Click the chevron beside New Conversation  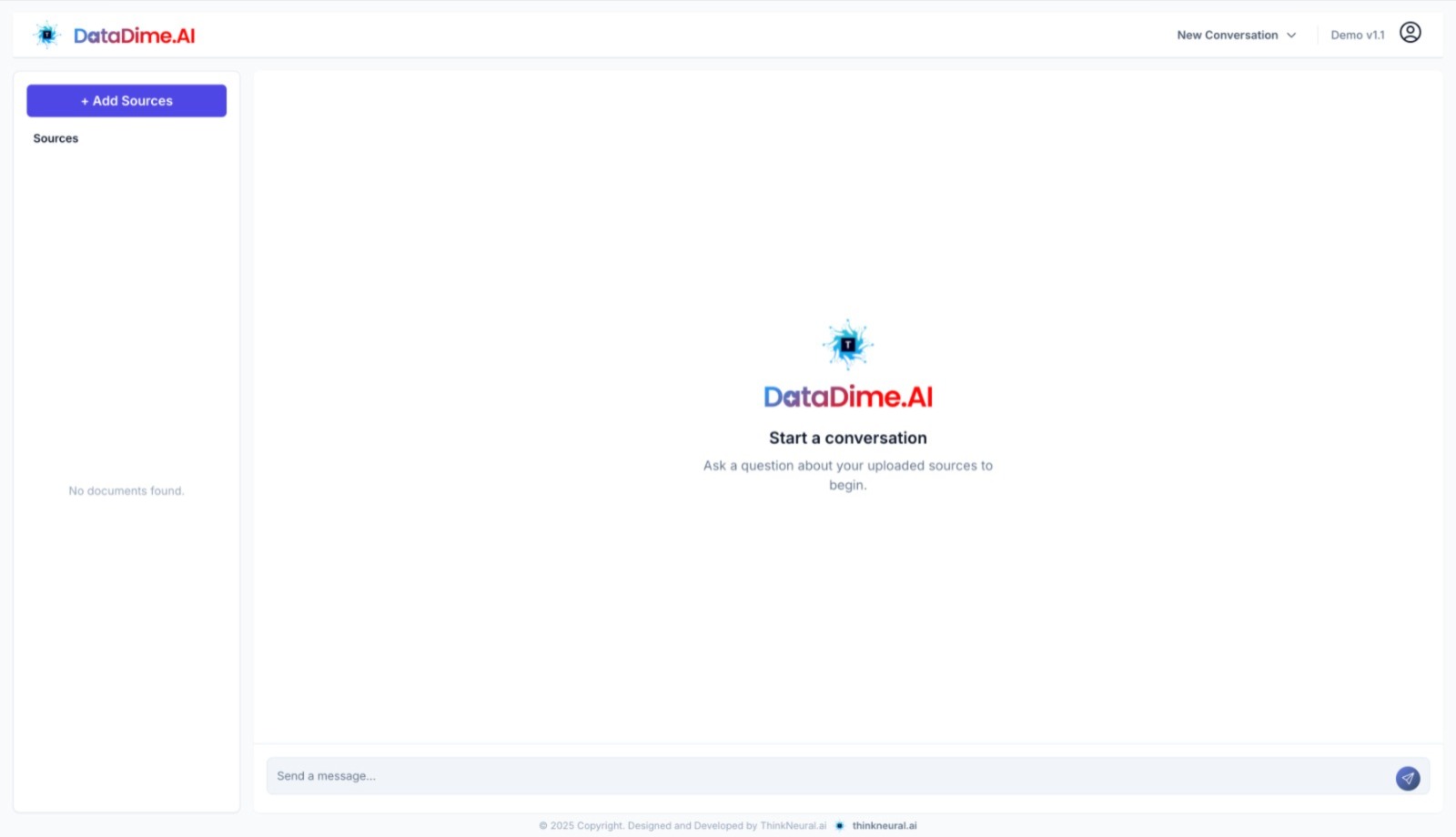1291,35
